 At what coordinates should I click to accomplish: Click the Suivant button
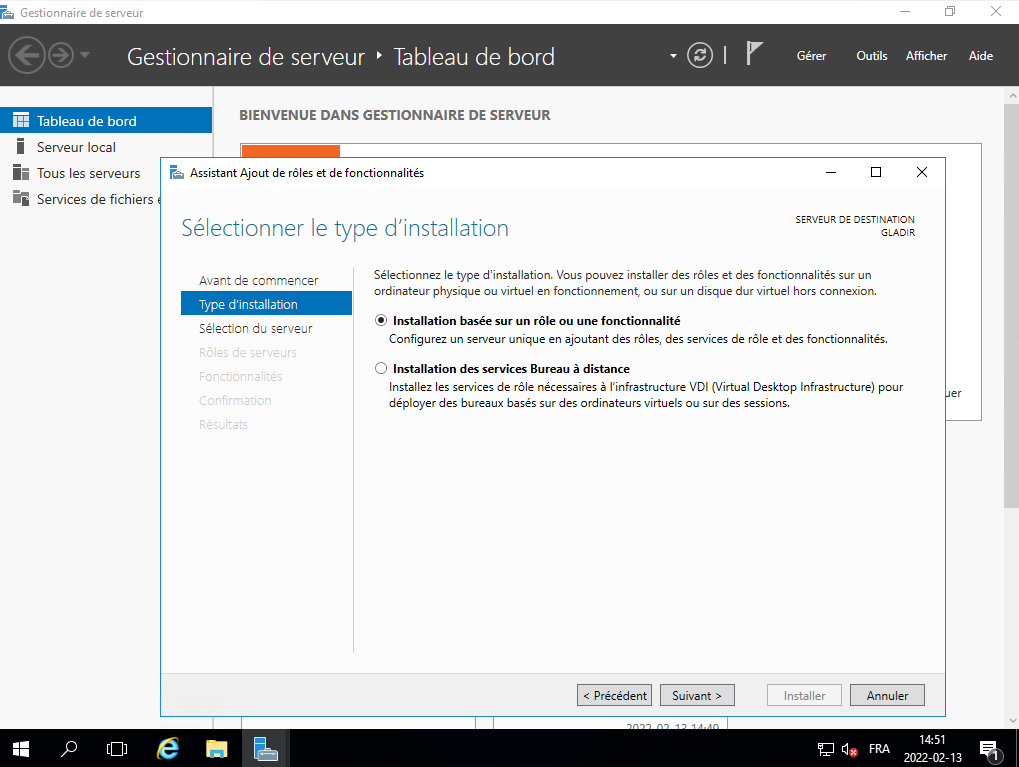coord(697,696)
